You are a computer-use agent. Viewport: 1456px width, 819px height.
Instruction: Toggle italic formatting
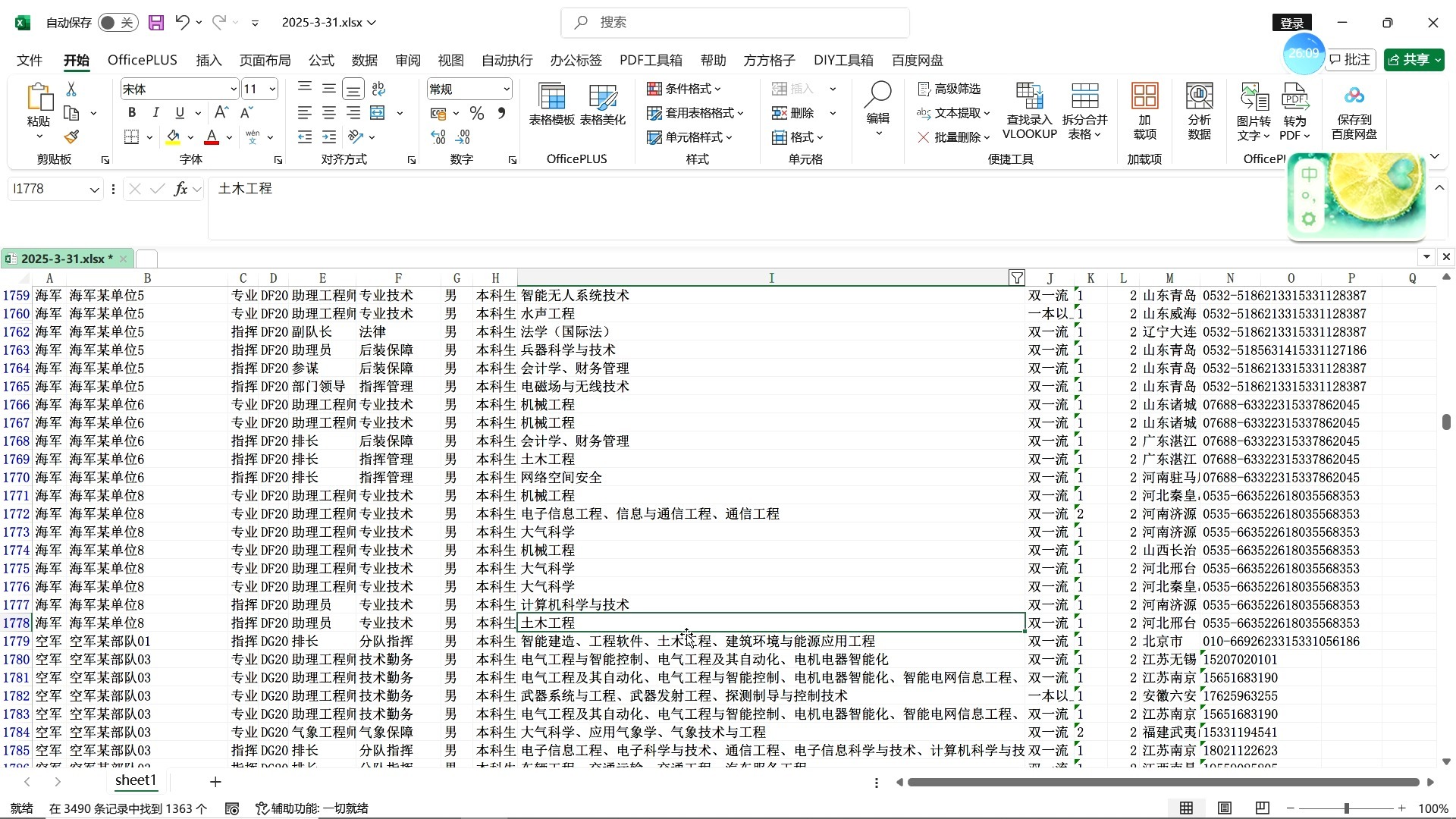[x=155, y=113]
